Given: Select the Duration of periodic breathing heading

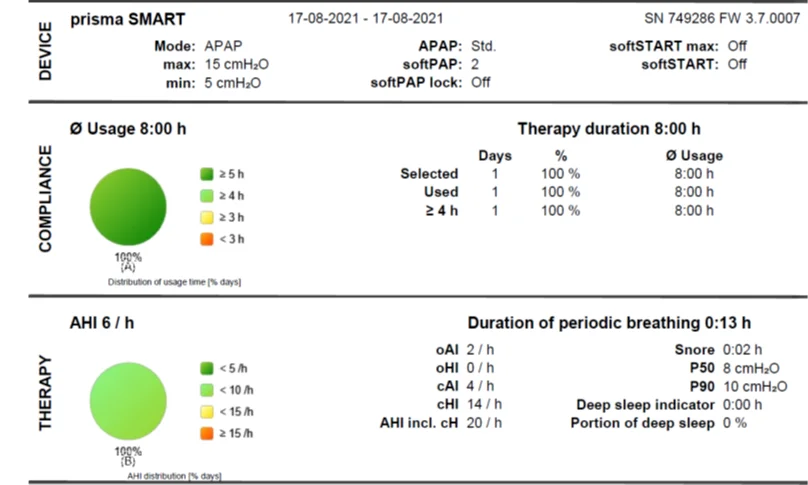Looking at the screenshot, I should [x=608, y=323].
